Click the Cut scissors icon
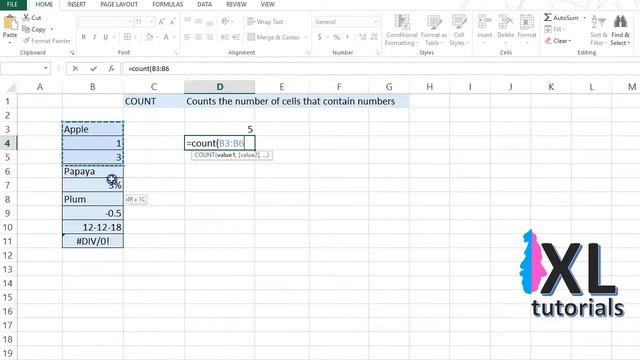Image resolution: width=640 pixels, height=360 pixels. tap(26, 18)
